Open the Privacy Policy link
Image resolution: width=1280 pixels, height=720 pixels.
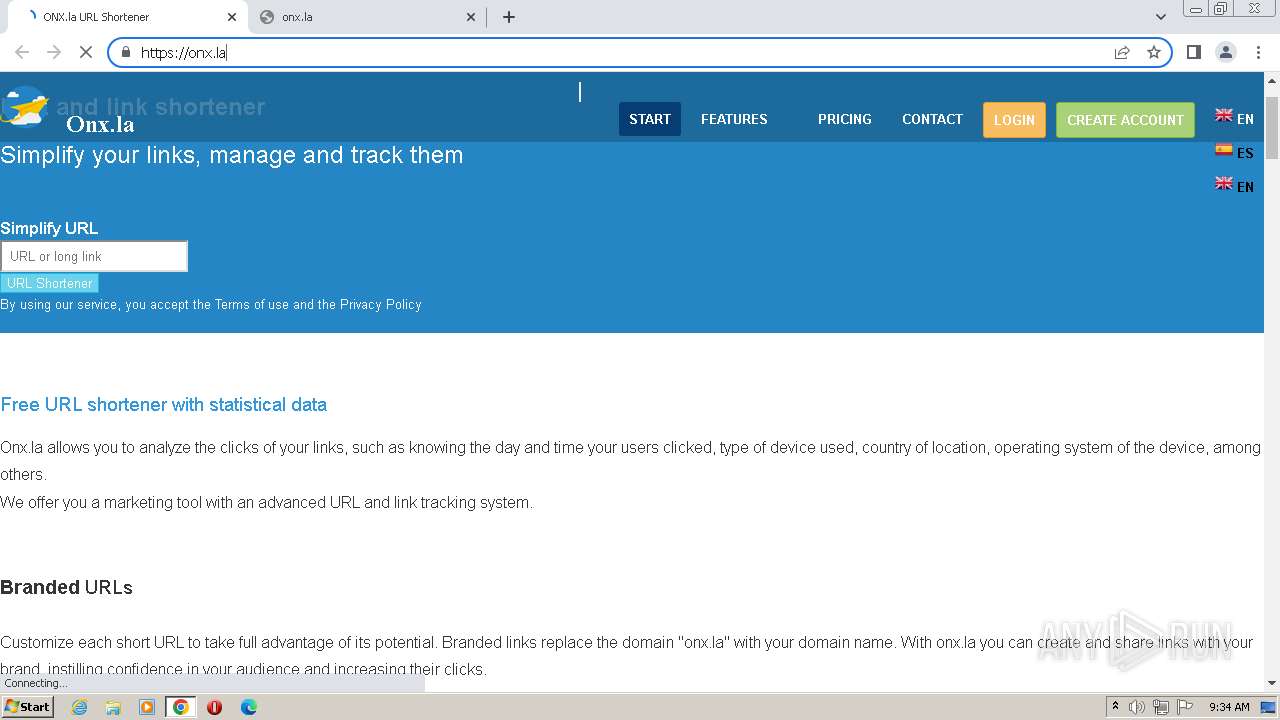(x=380, y=304)
